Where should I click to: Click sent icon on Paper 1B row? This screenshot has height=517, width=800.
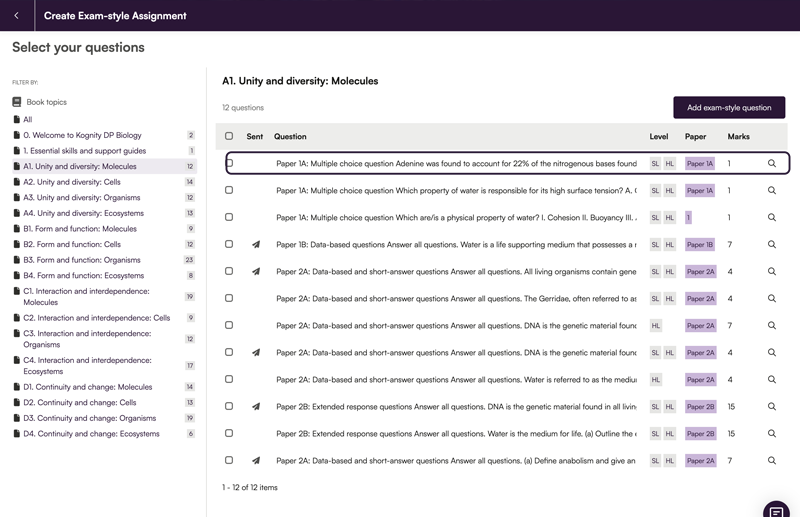pos(256,244)
